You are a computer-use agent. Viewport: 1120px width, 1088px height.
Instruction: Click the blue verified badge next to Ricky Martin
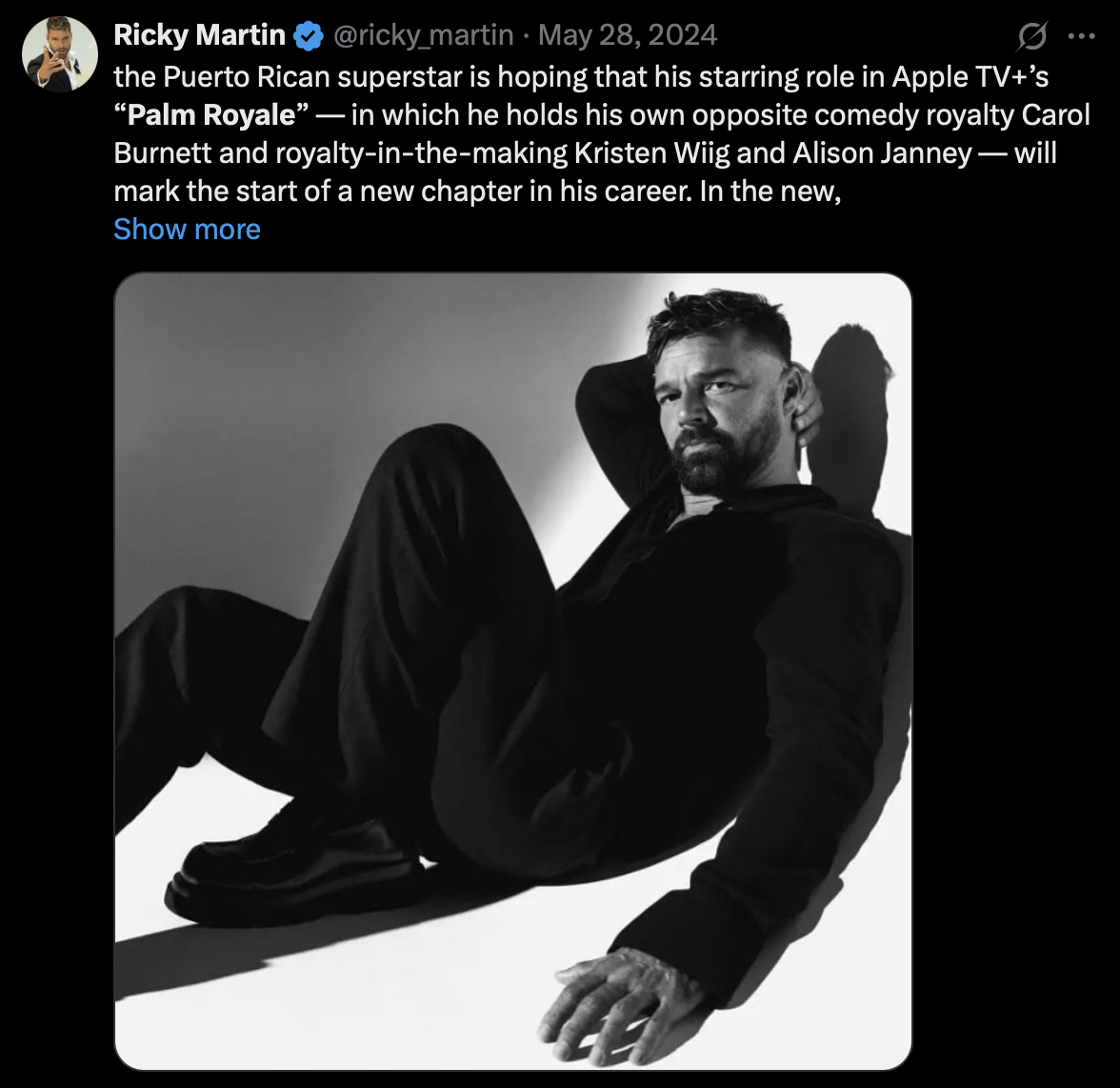pos(307,34)
